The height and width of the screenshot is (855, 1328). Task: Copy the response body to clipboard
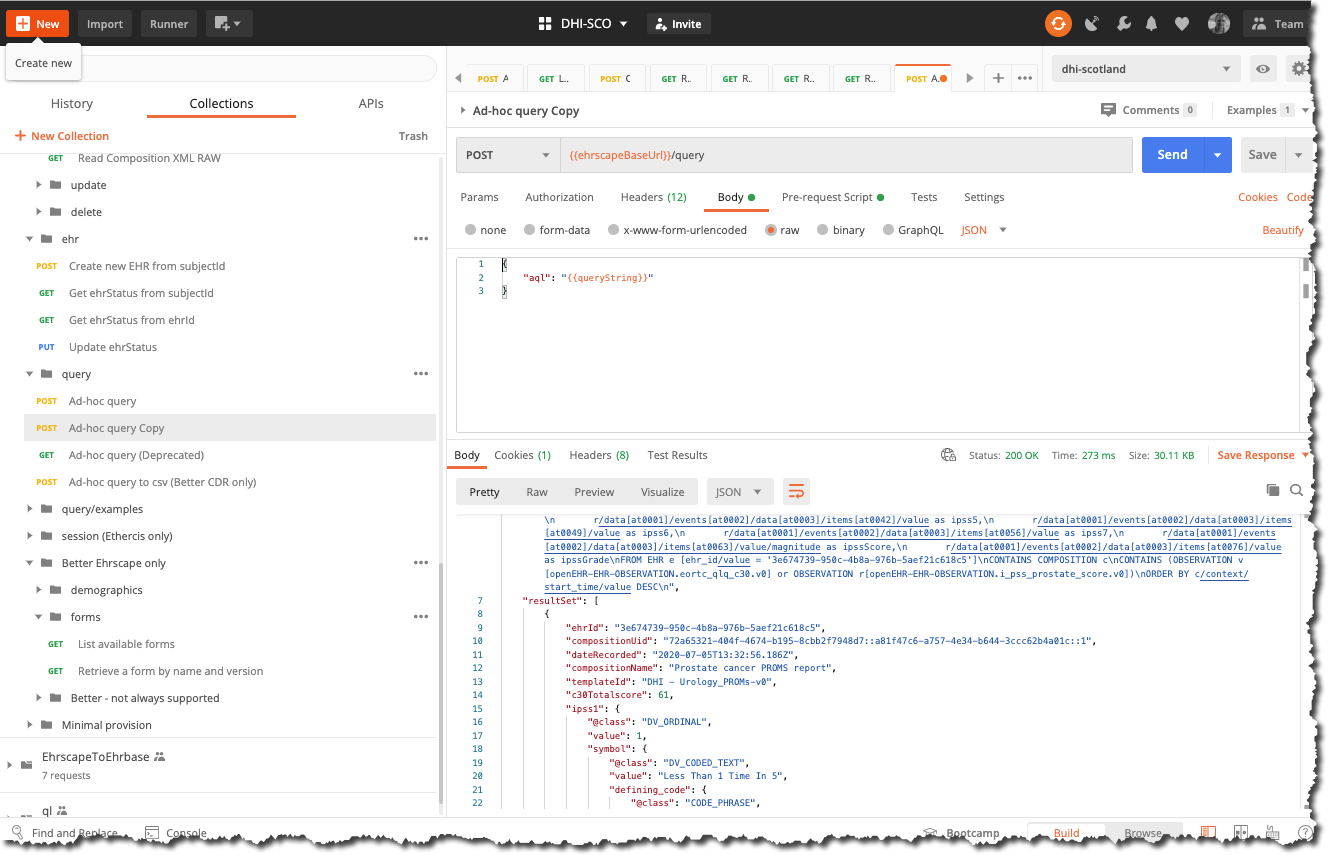(1272, 490)
